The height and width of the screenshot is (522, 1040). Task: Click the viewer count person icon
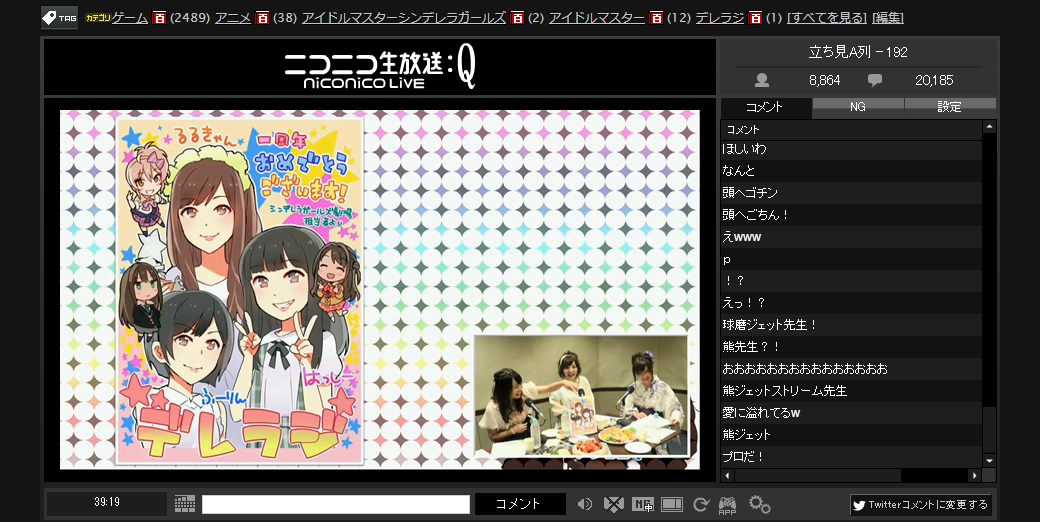[761, 80]
